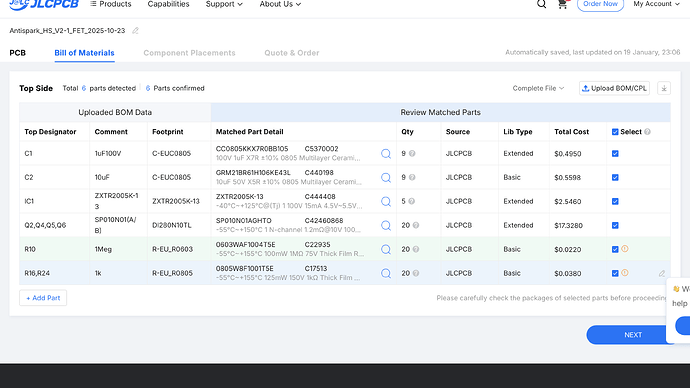Click the help icon beside Select header

click(647, 132)
